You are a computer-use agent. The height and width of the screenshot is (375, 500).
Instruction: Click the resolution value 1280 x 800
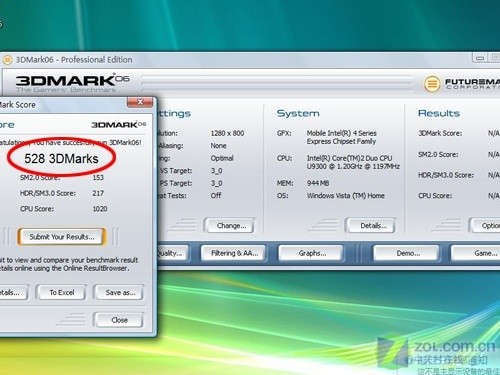pos(227,133)
